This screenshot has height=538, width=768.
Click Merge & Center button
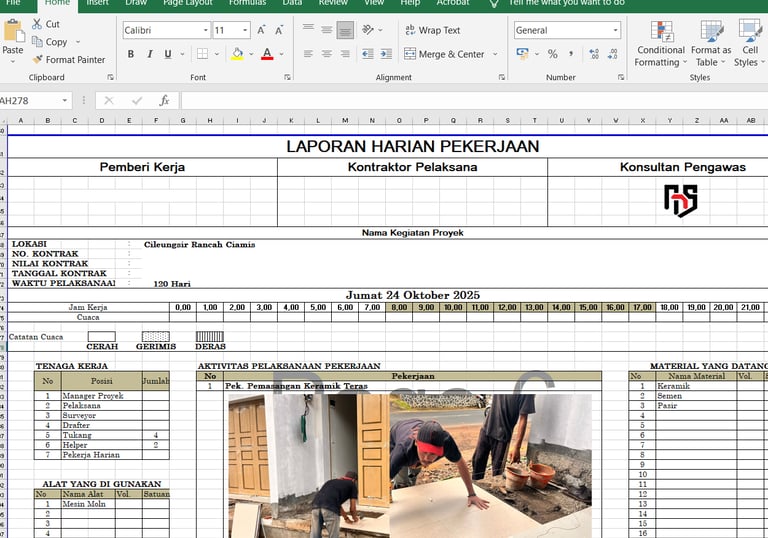[444, 54]
